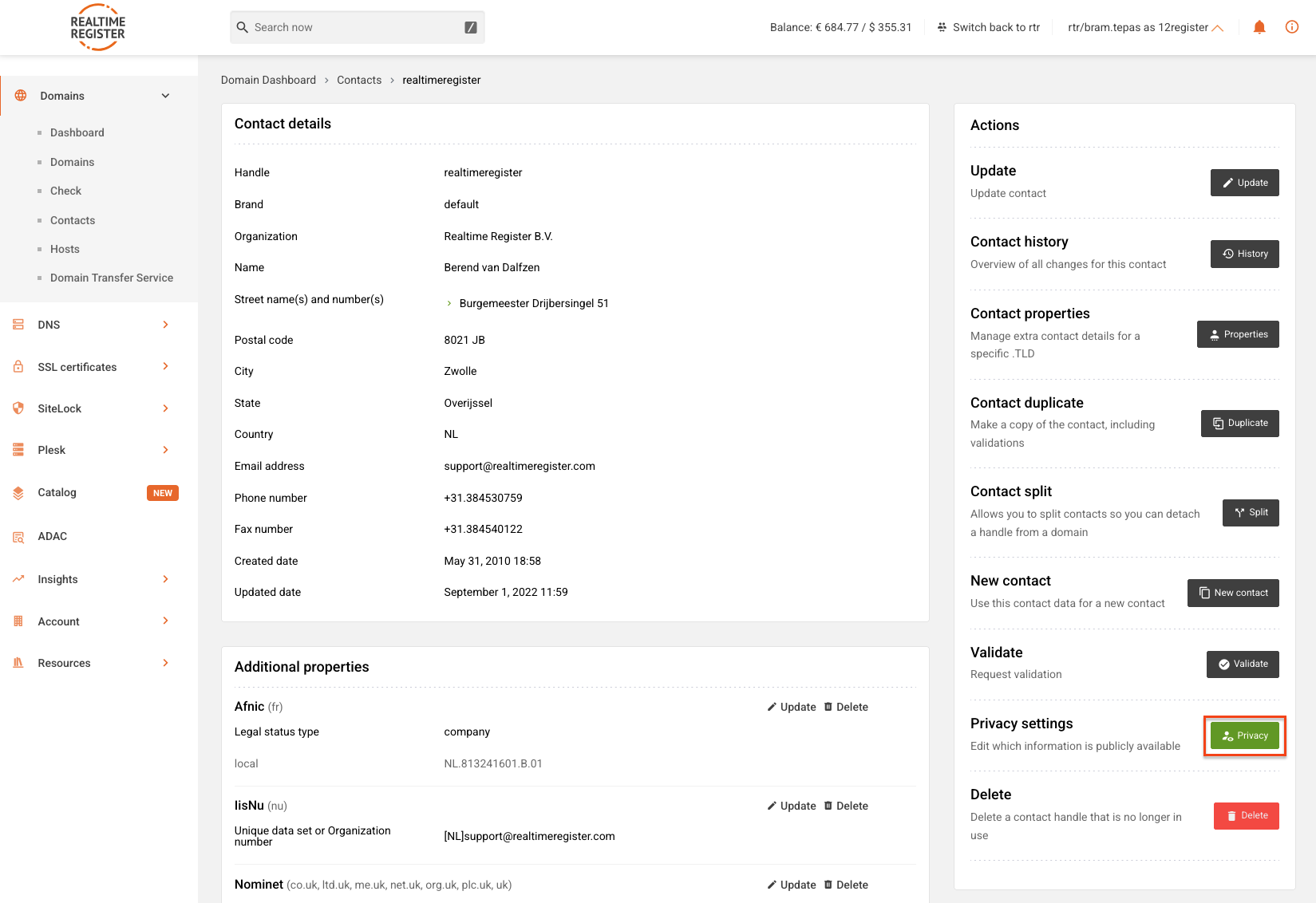This screenshot has width=1316, height=903.
Task: Open Domain Transfer Service
Action: (112, 278)
